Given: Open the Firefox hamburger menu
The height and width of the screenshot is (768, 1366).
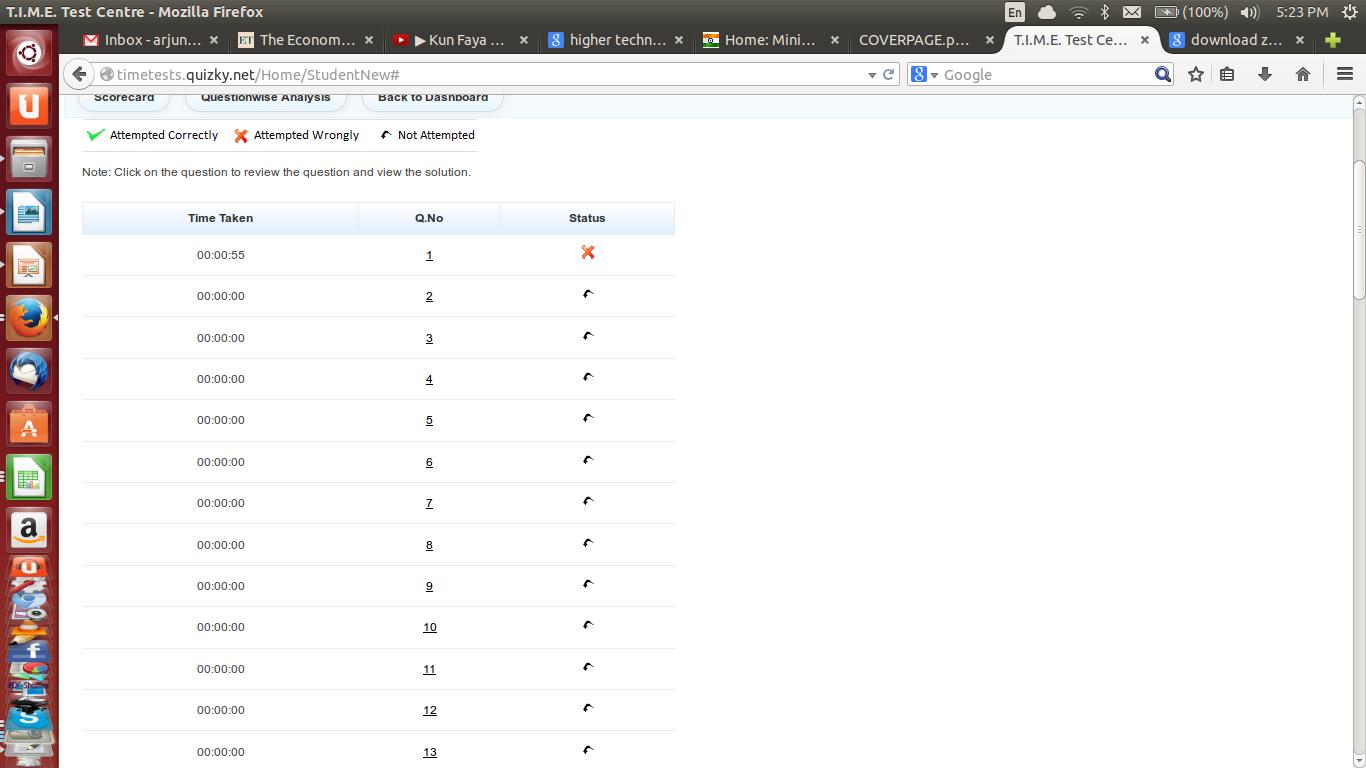Looking at the screenshot, I should [x=1344, y=75].
